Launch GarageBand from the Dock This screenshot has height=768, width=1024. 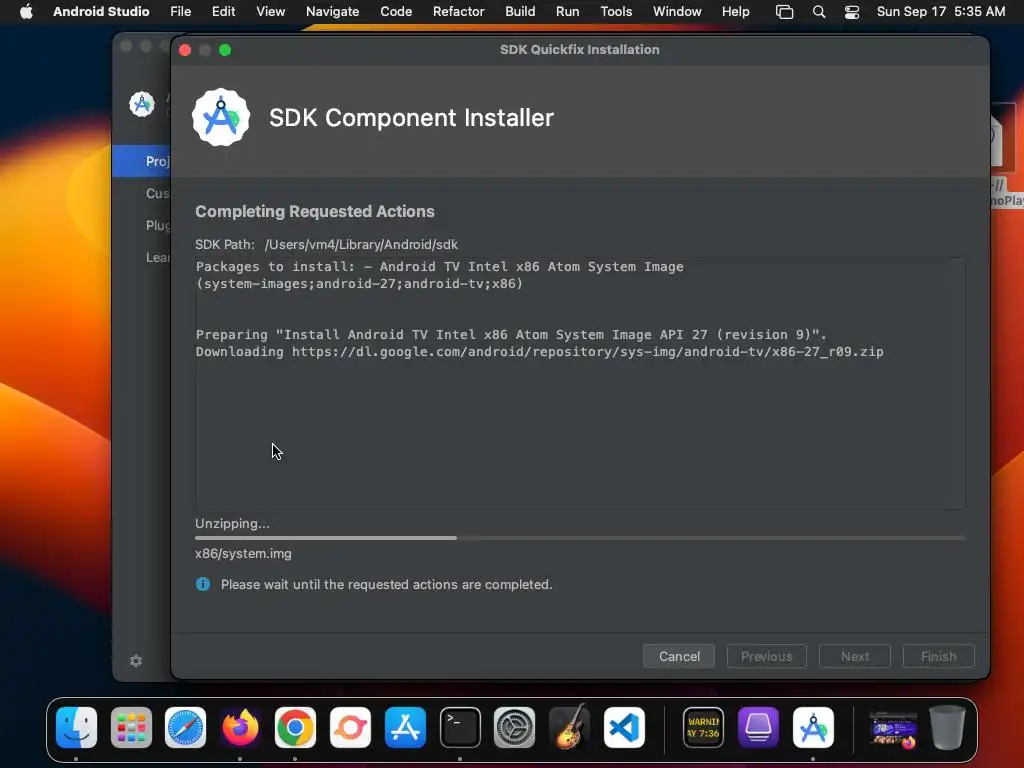(x=569, y=728)
